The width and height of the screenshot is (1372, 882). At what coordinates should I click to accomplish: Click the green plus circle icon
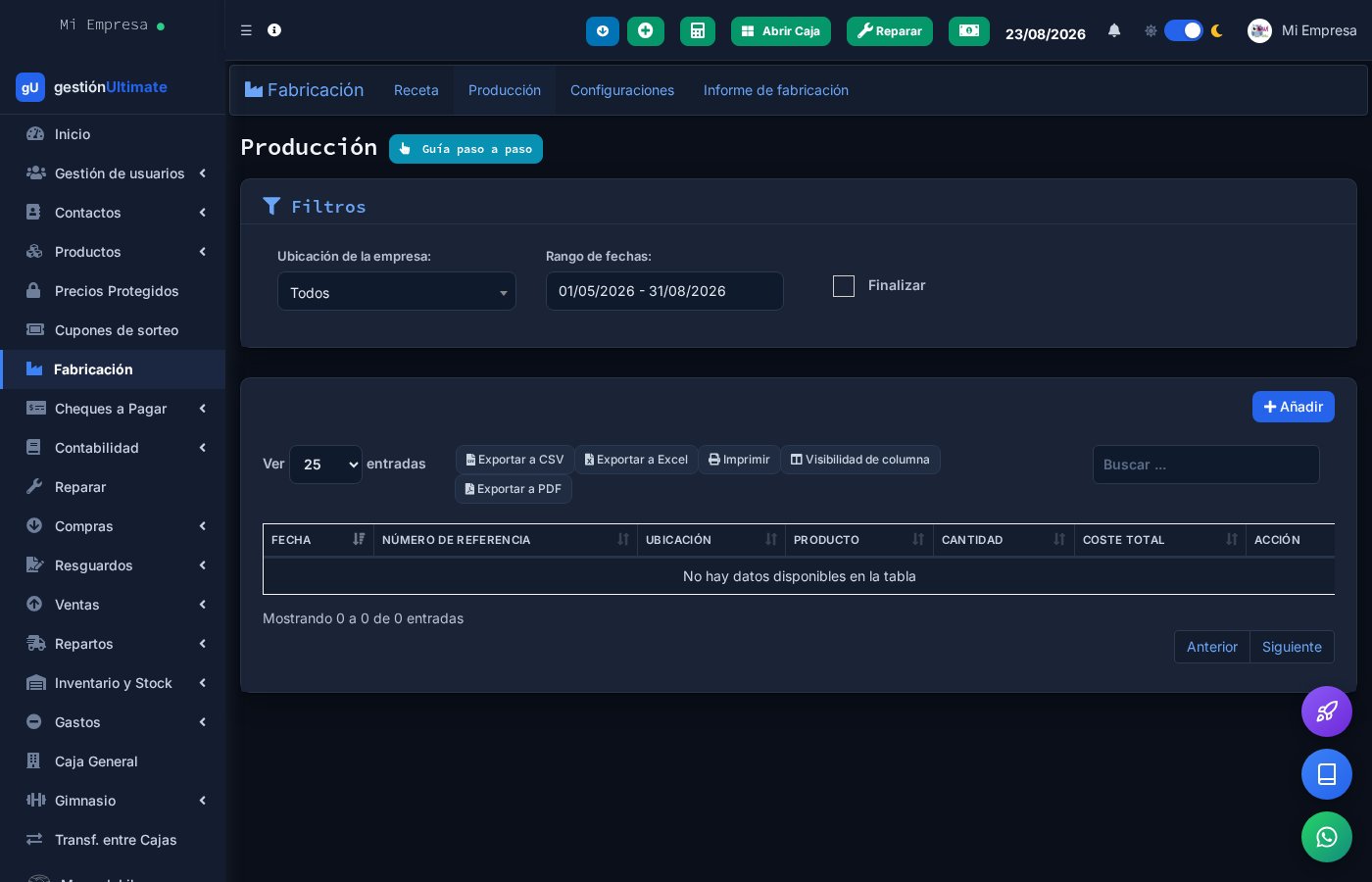646,31
